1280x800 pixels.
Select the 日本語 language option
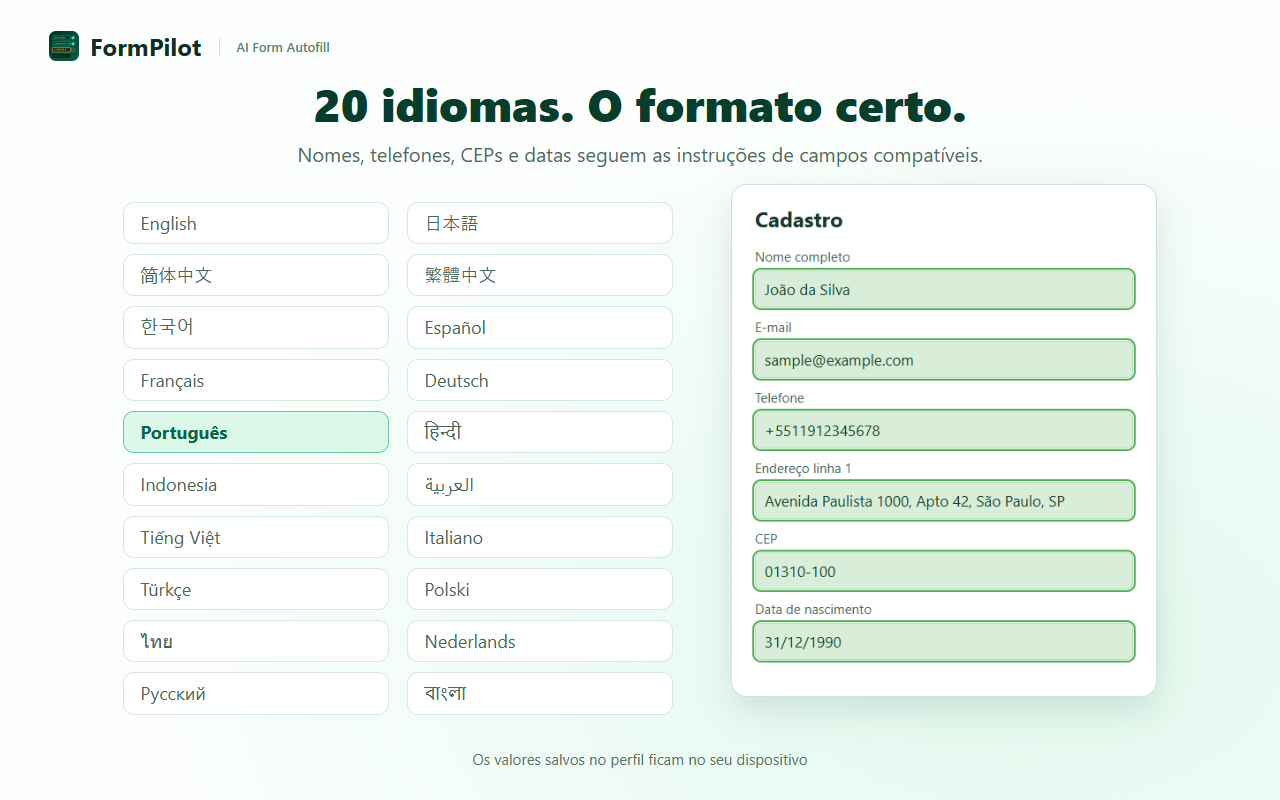point(540,223)
